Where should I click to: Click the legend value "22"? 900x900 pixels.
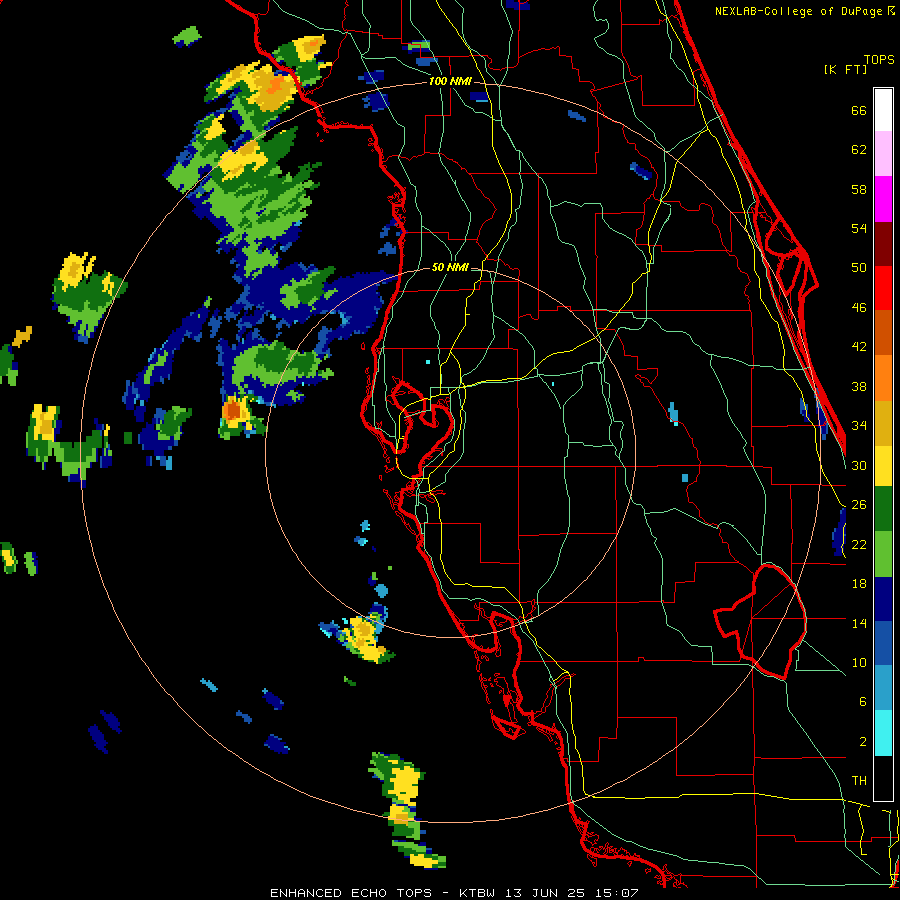coord(859,544)
